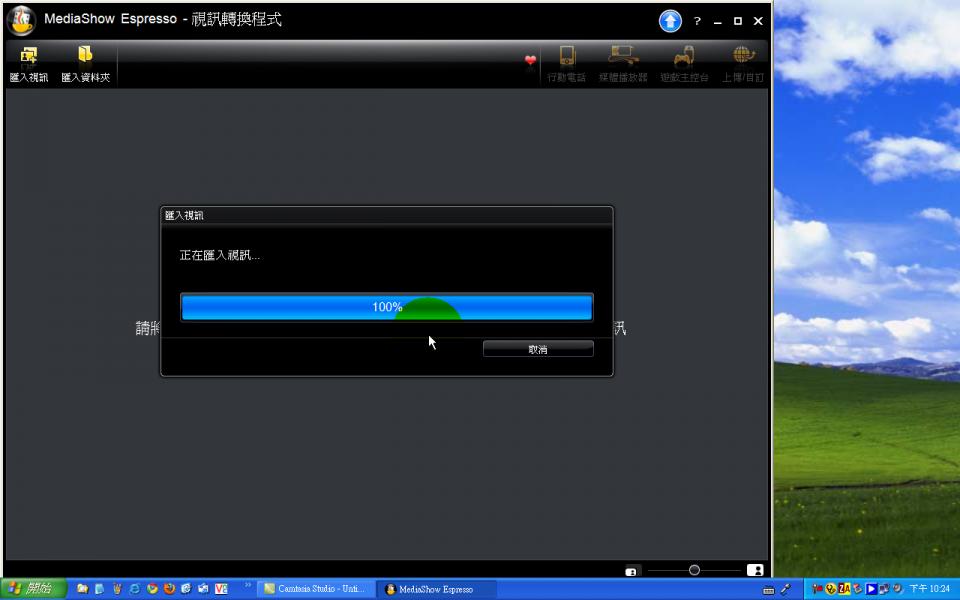Viewport: 960px width, 600px height.
Task: Click the red heart favorites icon
Action: (x=530, y=60)
